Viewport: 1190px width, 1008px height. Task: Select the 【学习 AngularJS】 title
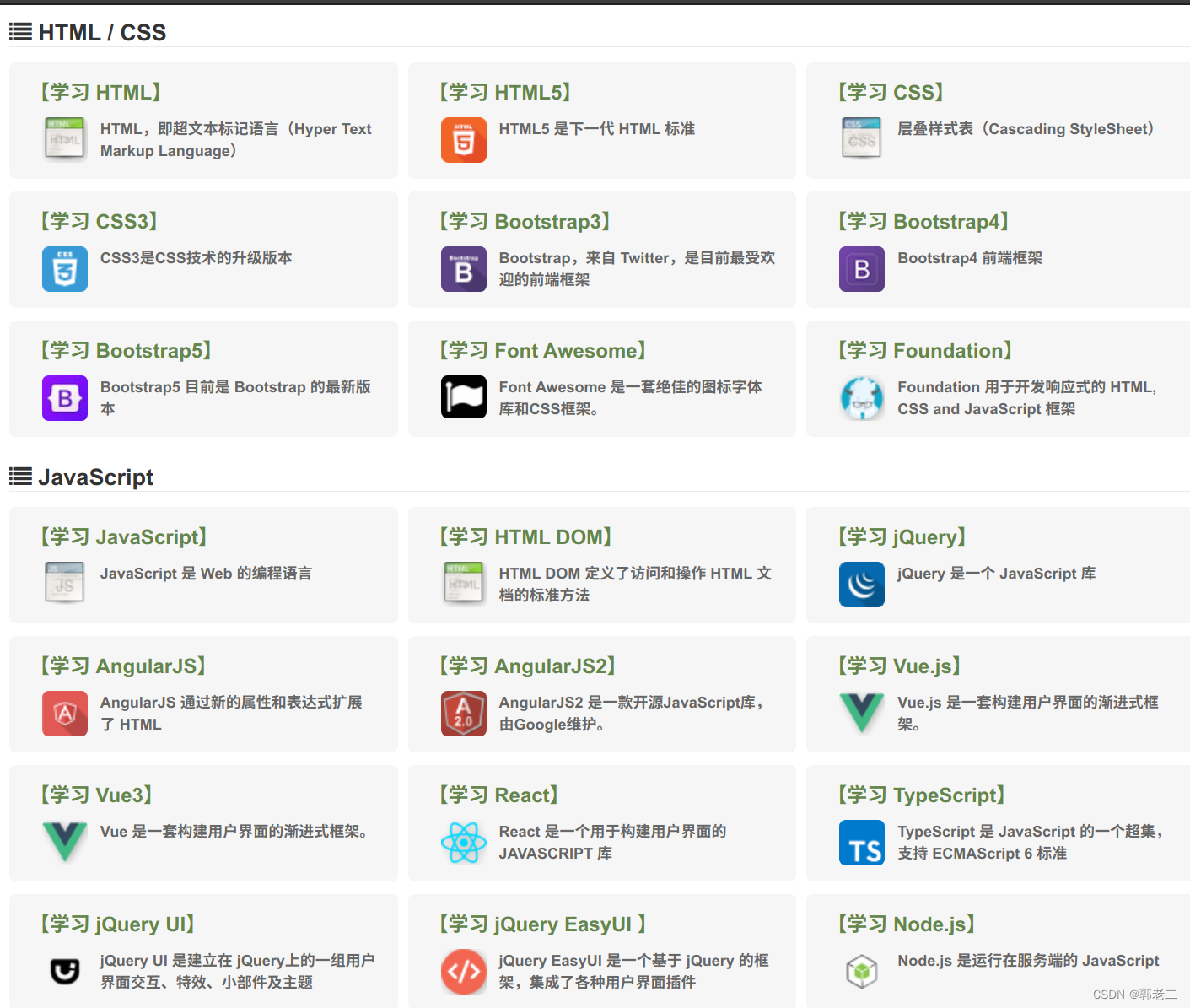(x=123, y=666)
